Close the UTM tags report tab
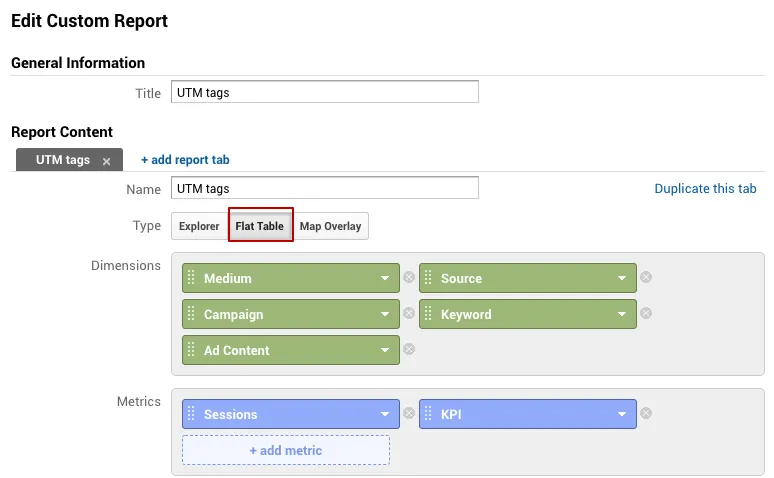 pyautogui.click(x=106, y=161)
